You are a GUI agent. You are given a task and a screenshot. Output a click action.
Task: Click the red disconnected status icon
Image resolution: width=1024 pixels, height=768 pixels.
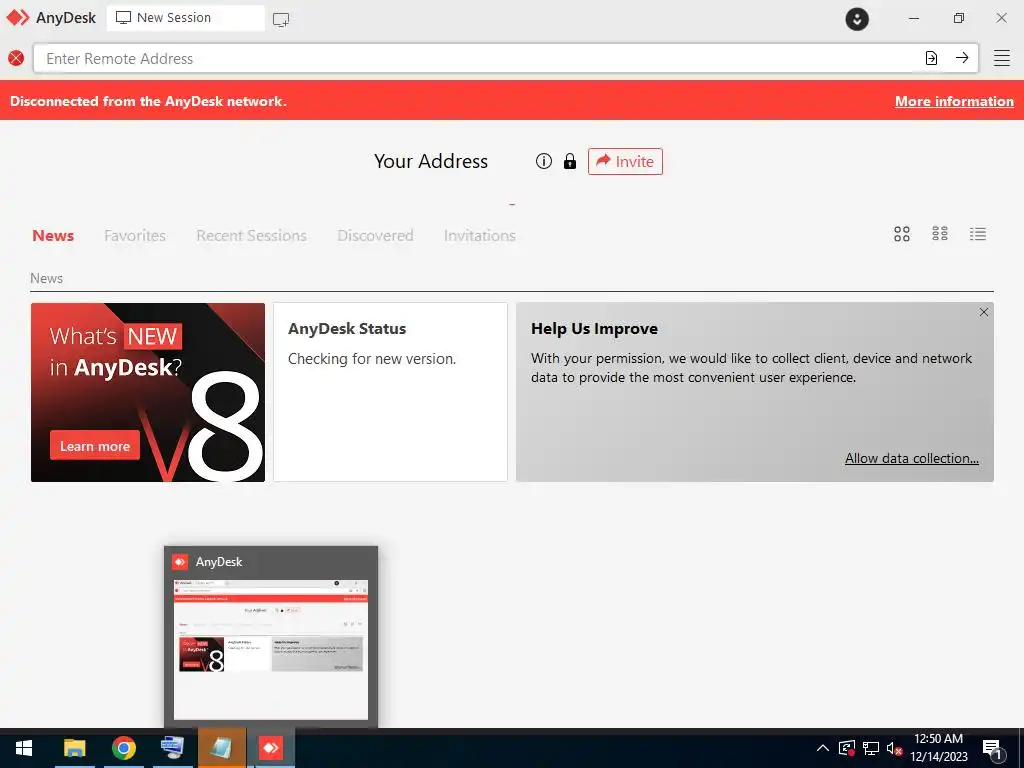coord(16,58)
